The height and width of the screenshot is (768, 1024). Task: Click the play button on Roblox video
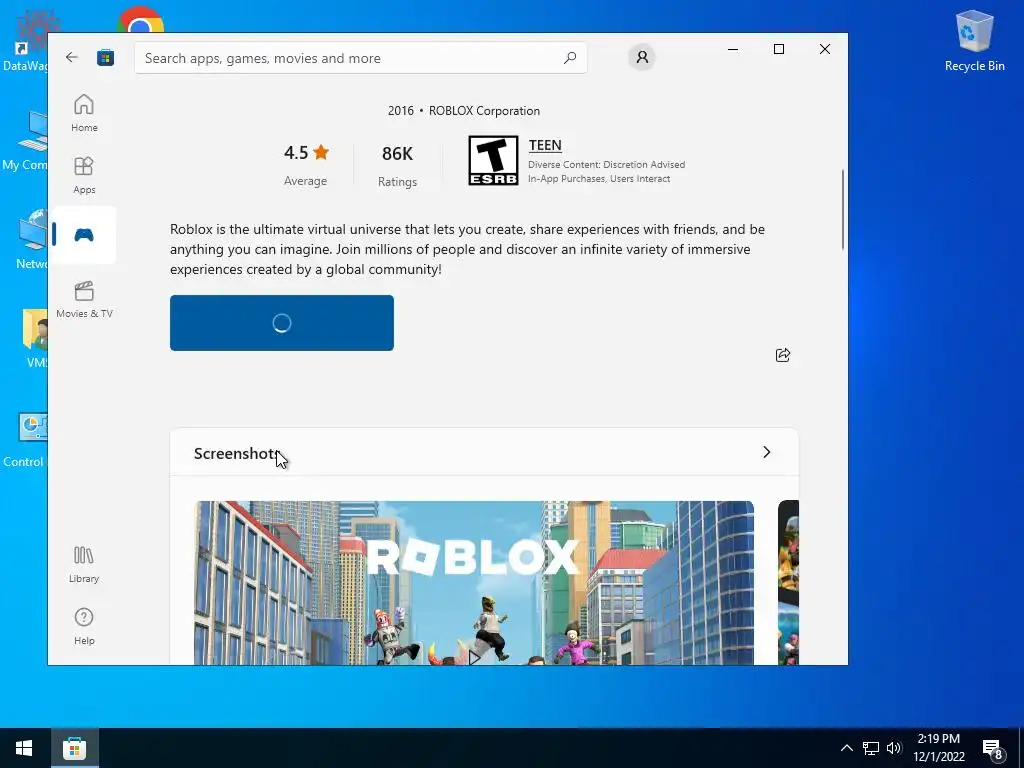tap(475, 656)
